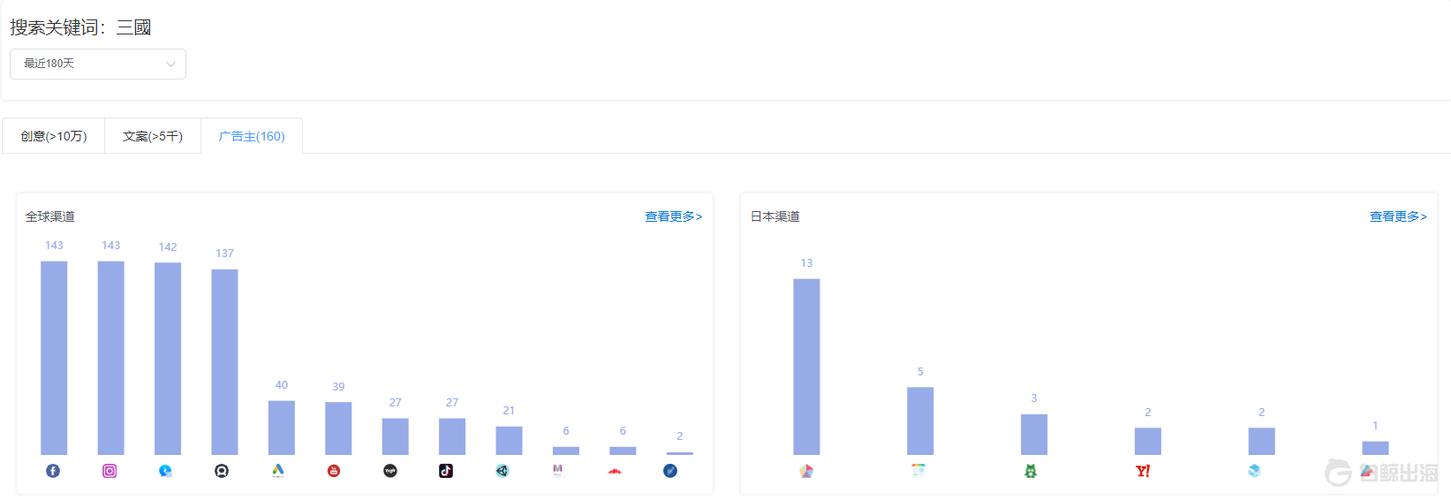Screen dimensions: 1451x500
Task: Click the Japan channel bar showing 5
Action: point(920,421)
